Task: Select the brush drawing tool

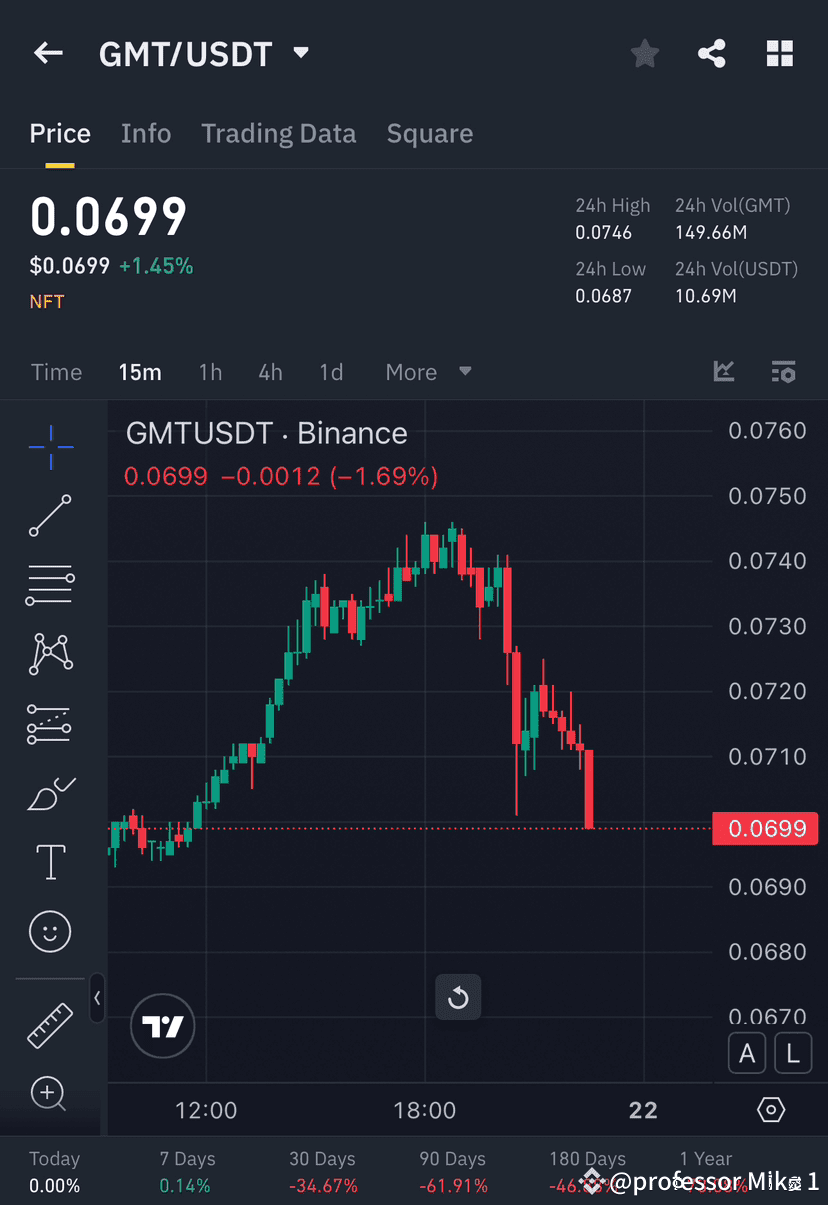Action: click(x=50, y=793)
